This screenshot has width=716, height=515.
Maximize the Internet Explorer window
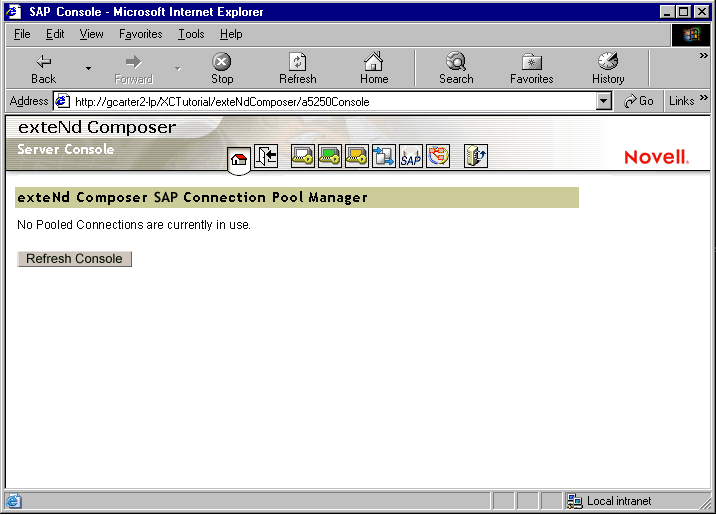click(x=684, y=11)
